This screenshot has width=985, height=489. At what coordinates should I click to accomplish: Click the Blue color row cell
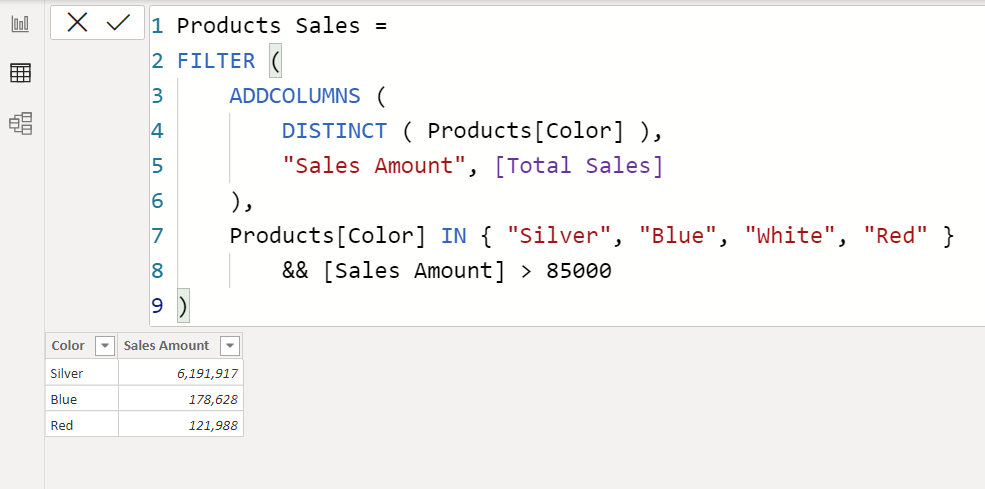click(82, 399)
